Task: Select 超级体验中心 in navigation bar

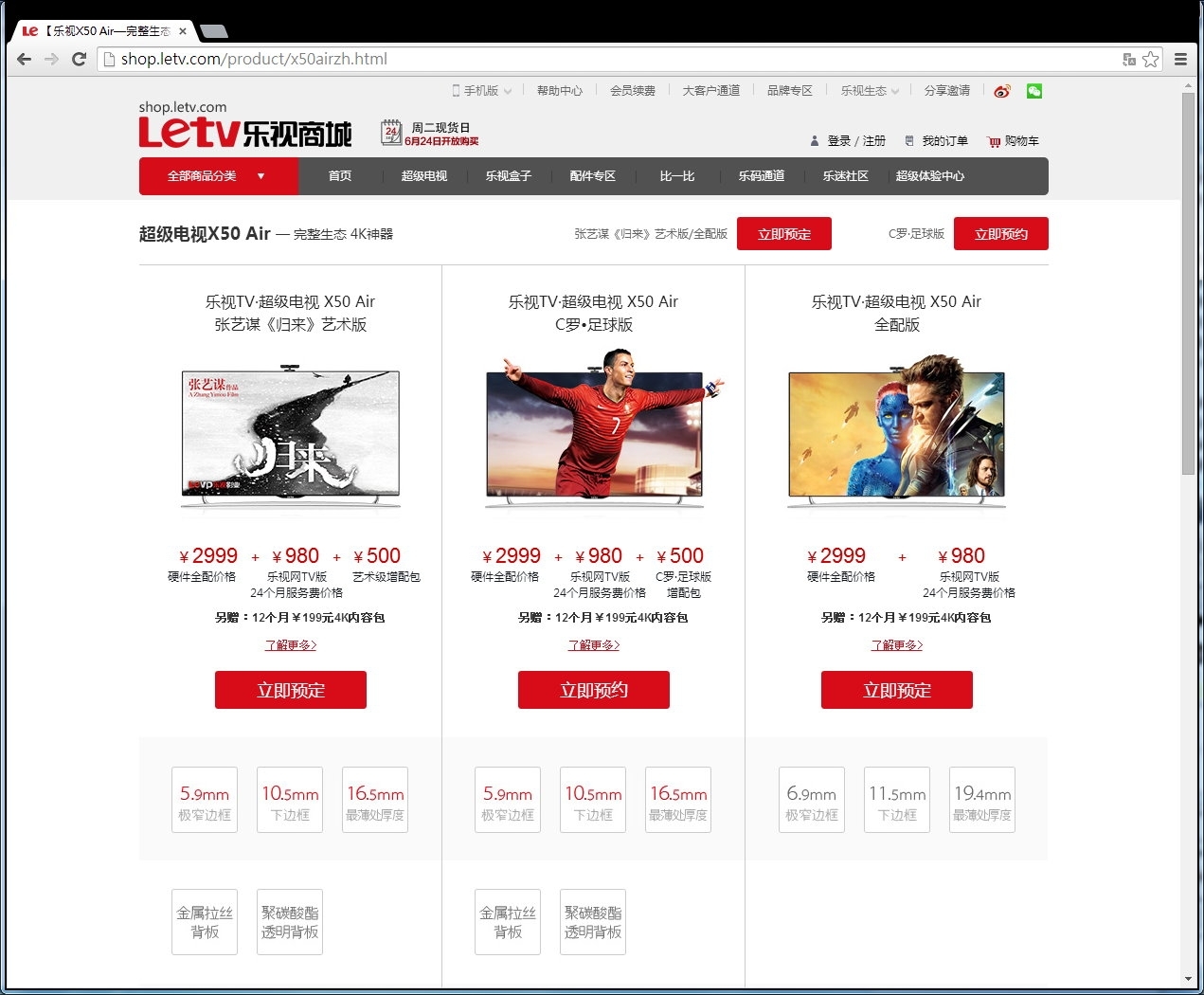Action: point(930,176)
